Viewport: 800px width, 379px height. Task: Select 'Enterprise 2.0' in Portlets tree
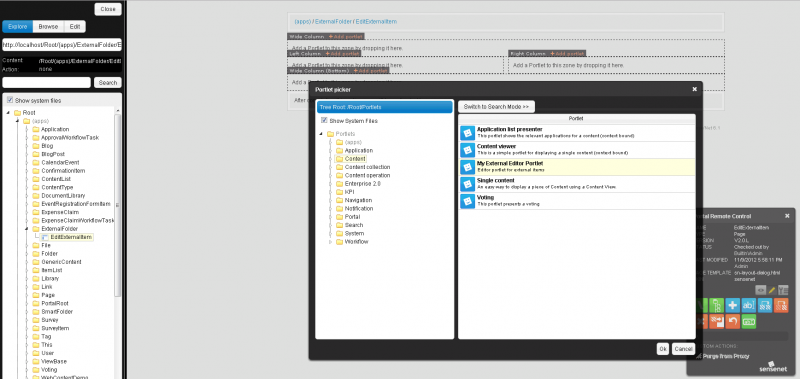363,184
